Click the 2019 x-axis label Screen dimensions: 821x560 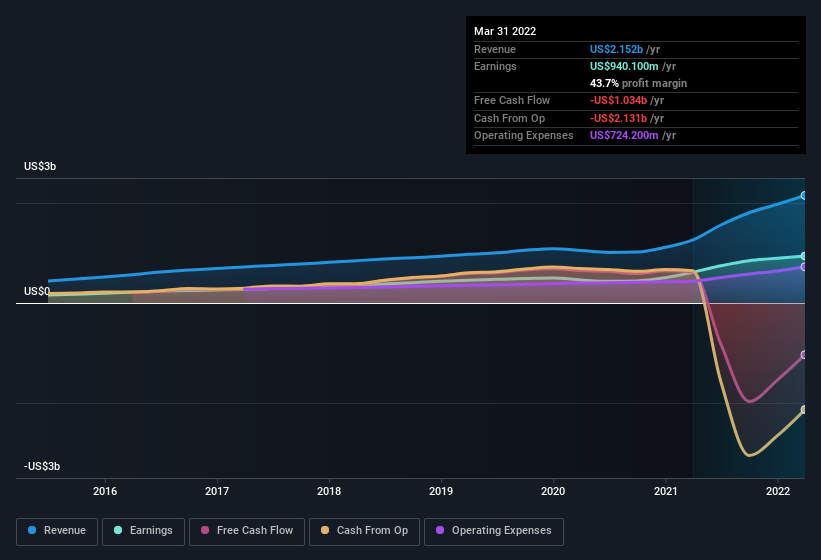pyautogui.click(x=441, y=491)
